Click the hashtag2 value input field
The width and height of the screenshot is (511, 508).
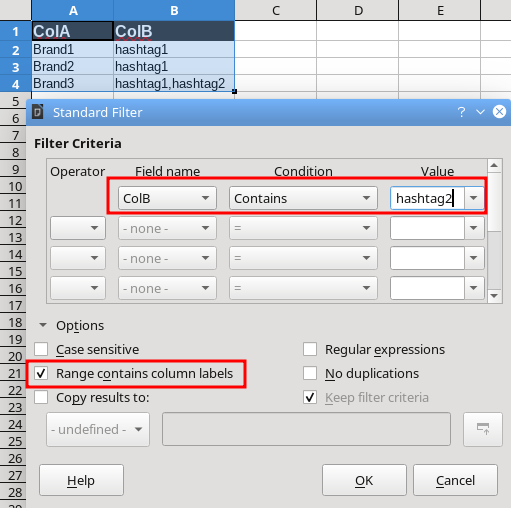(x=427, y=198)
